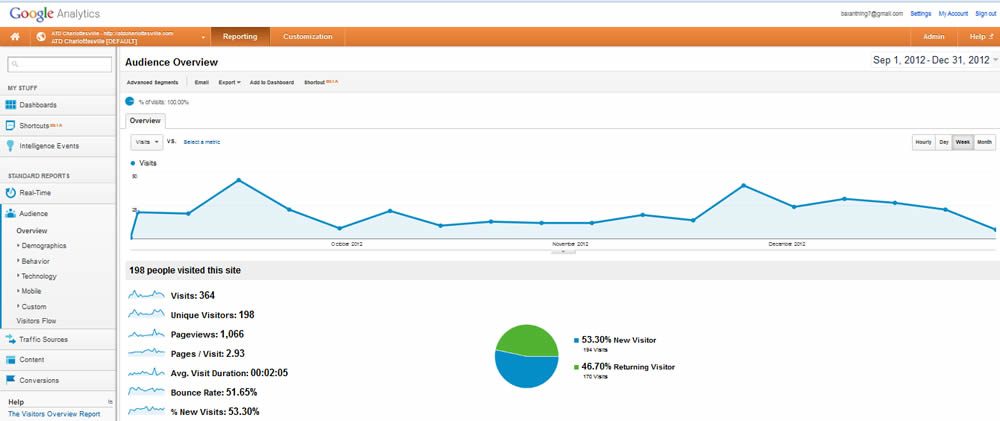
Task: Expand the Demographics tree item
Action: coord(19,246)
